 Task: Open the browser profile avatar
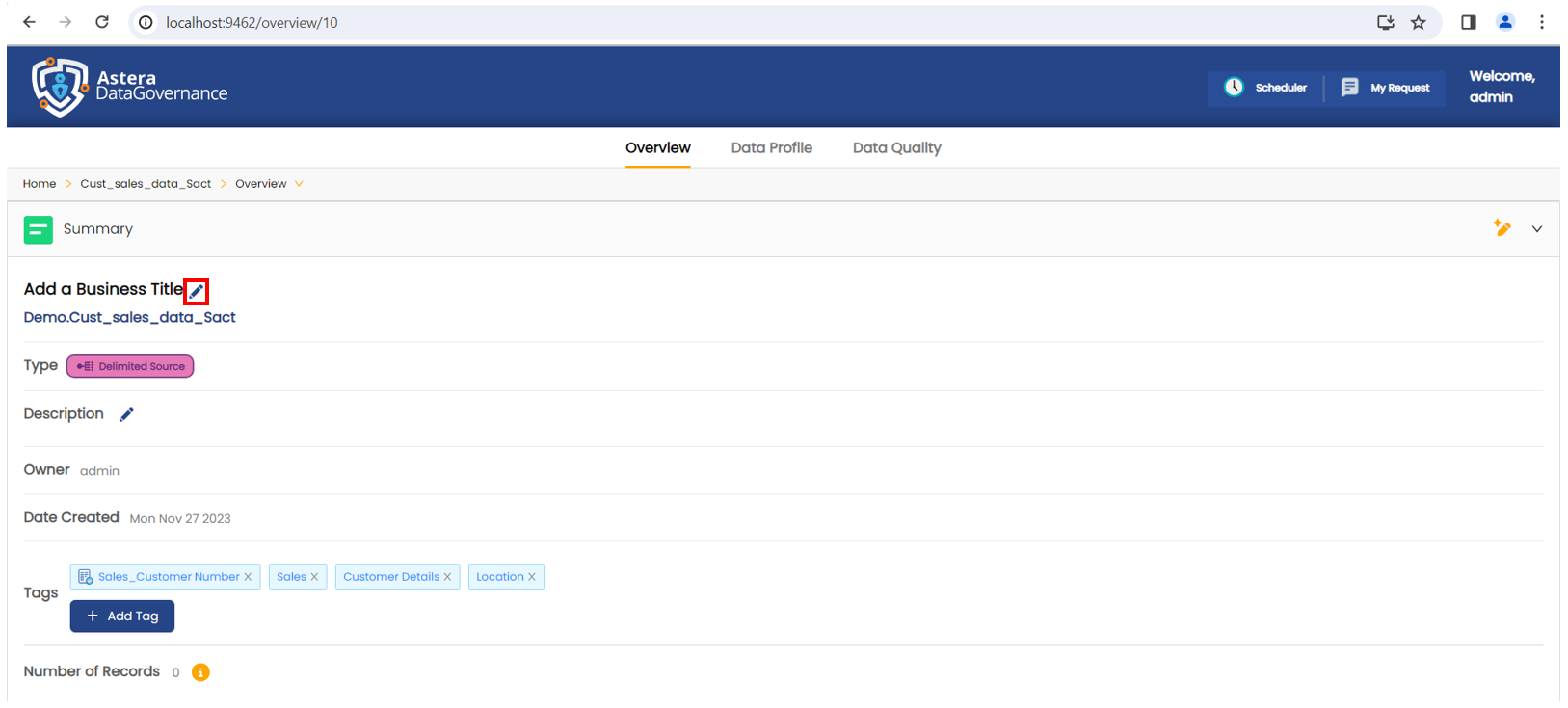tap(1505, 22)
